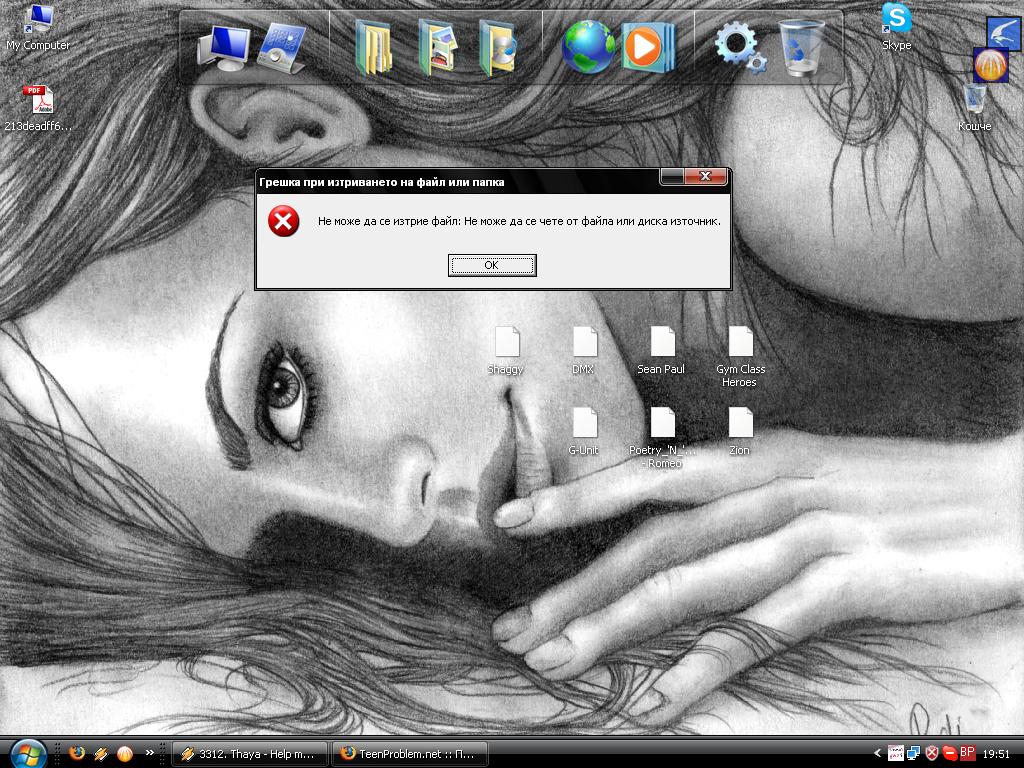This screenshot has width=1024, height=768.
Task: Launch Winamp from the Quick Launch bar
Action: click(x=101, y=754)
